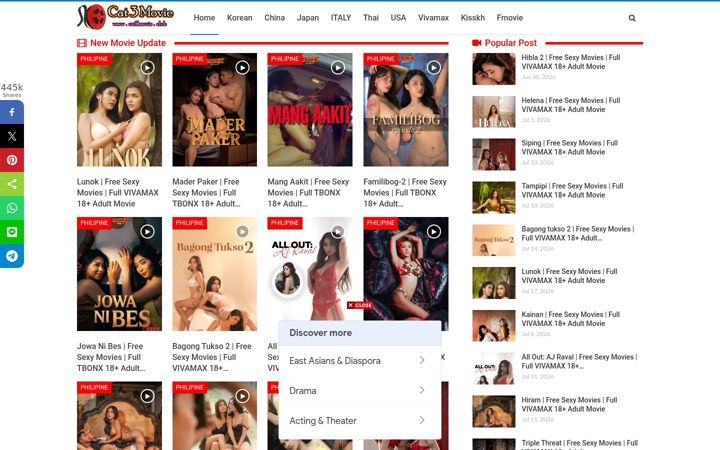720x450 pixels.
Task: Open Mang Aakit title link under poster
Action: 309,192
